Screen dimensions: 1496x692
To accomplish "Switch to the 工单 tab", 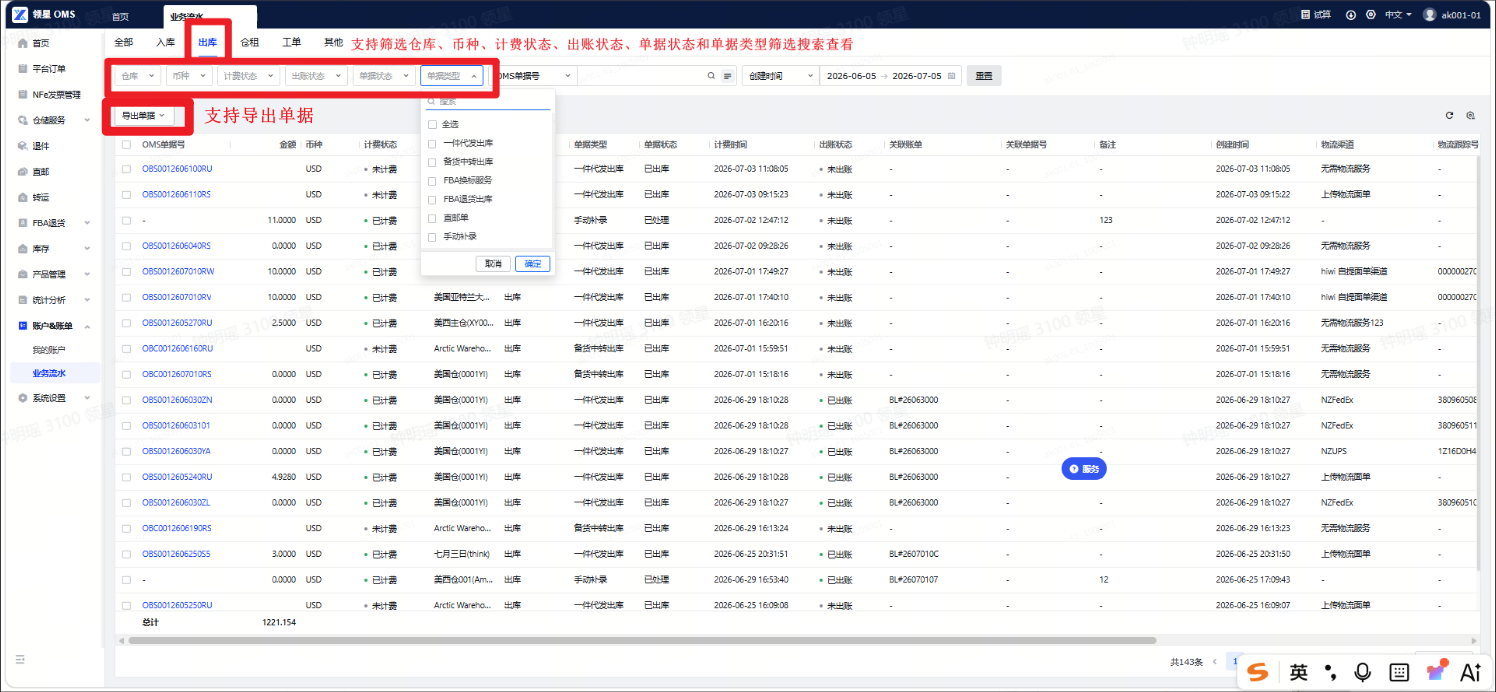I will (291, 43).
